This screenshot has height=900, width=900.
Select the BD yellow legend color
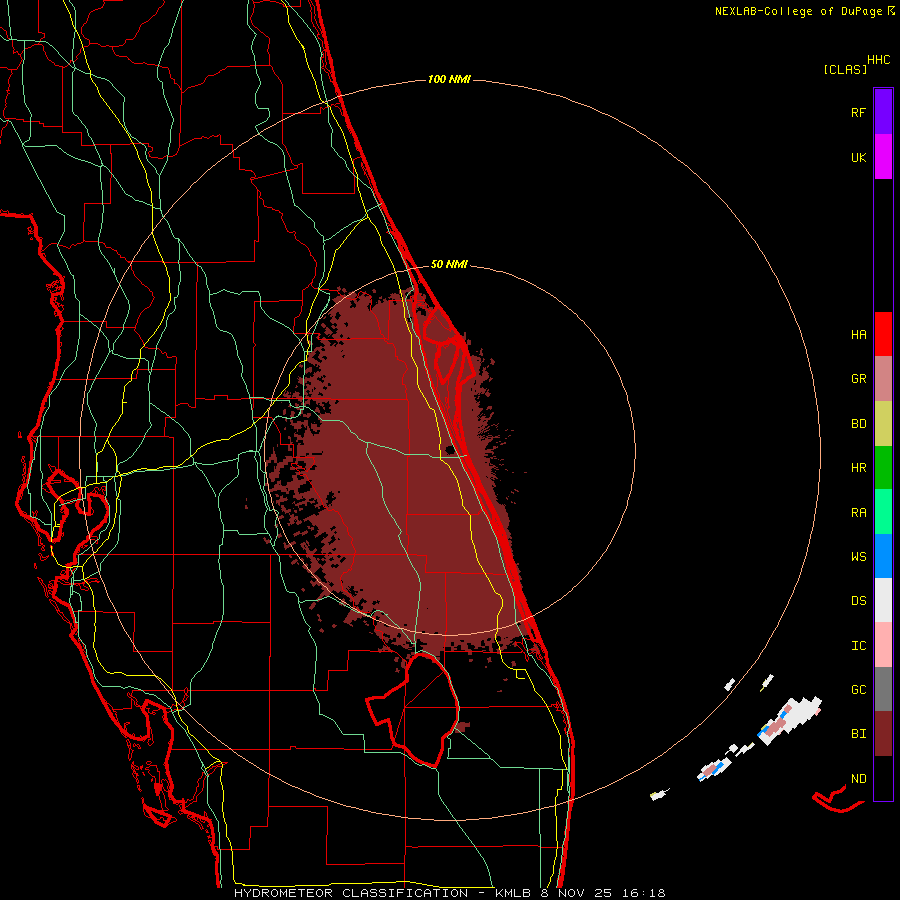(x=883, y=424)
